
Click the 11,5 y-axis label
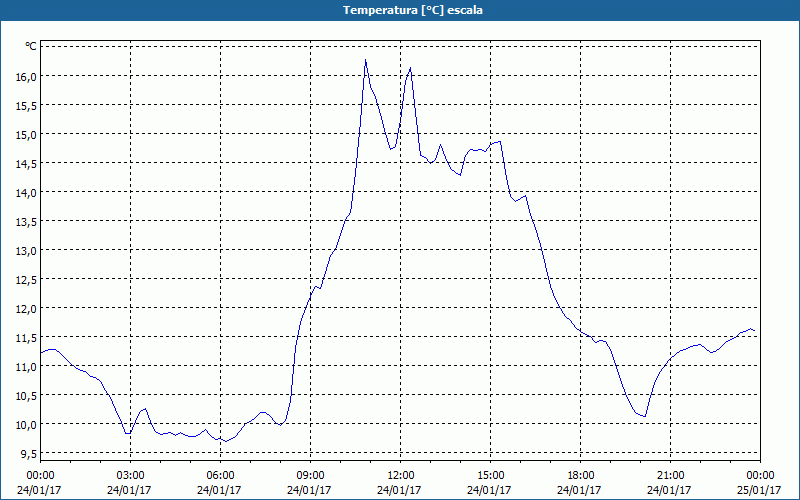(x=28, y=337)
